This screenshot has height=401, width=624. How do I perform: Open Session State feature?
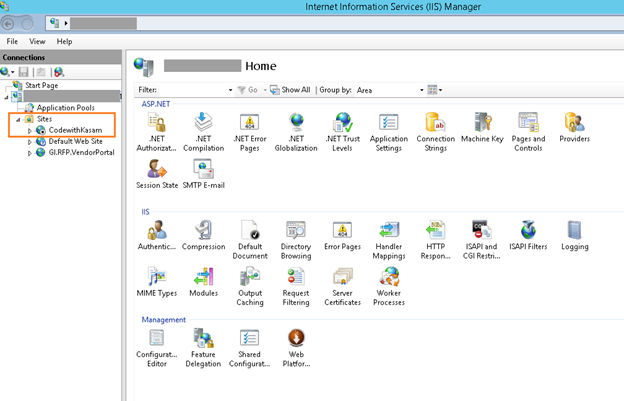(157, 174)
